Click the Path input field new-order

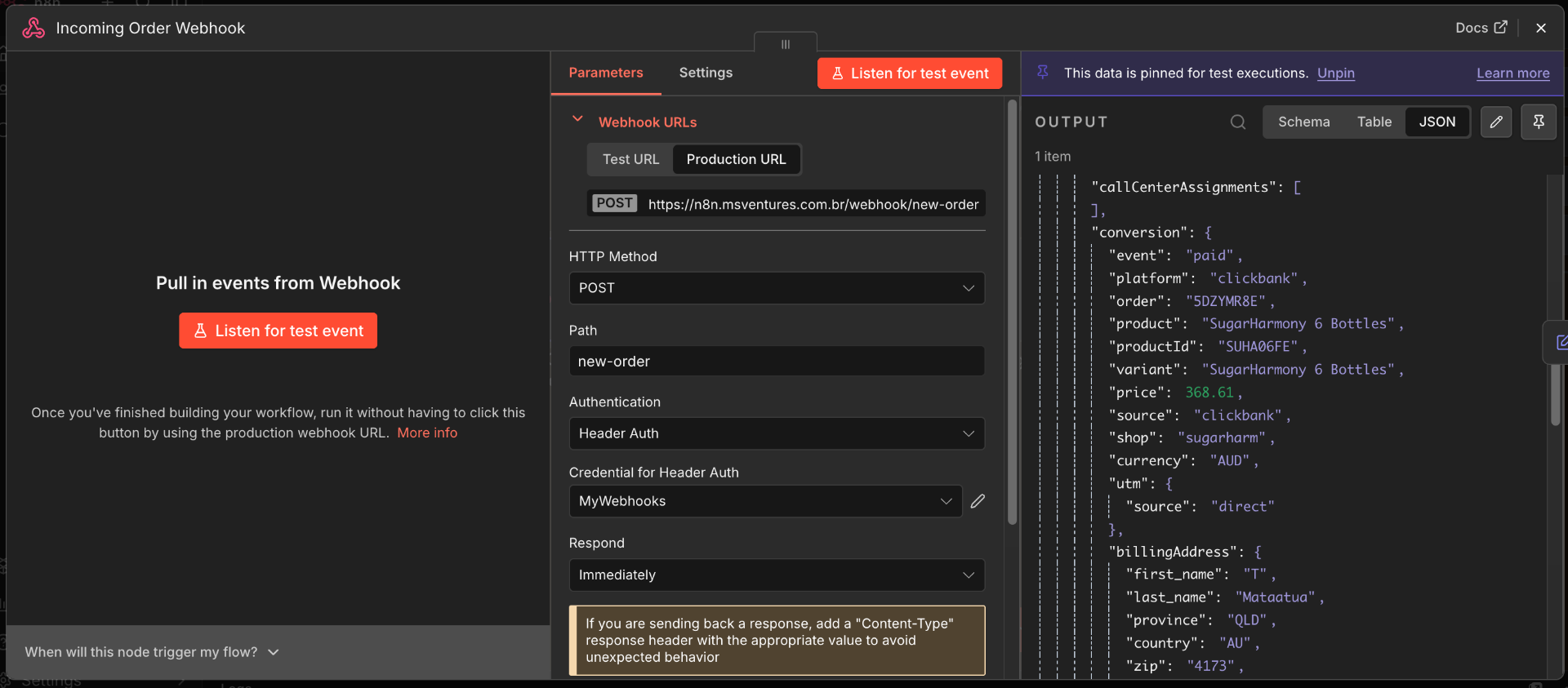[777, 361]
